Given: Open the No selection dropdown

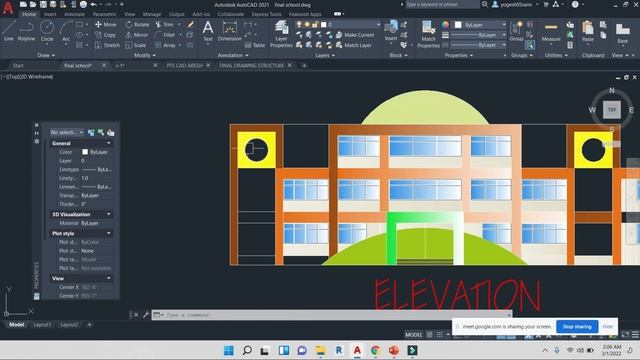Looking at the screenshot, I should point(67,132).
